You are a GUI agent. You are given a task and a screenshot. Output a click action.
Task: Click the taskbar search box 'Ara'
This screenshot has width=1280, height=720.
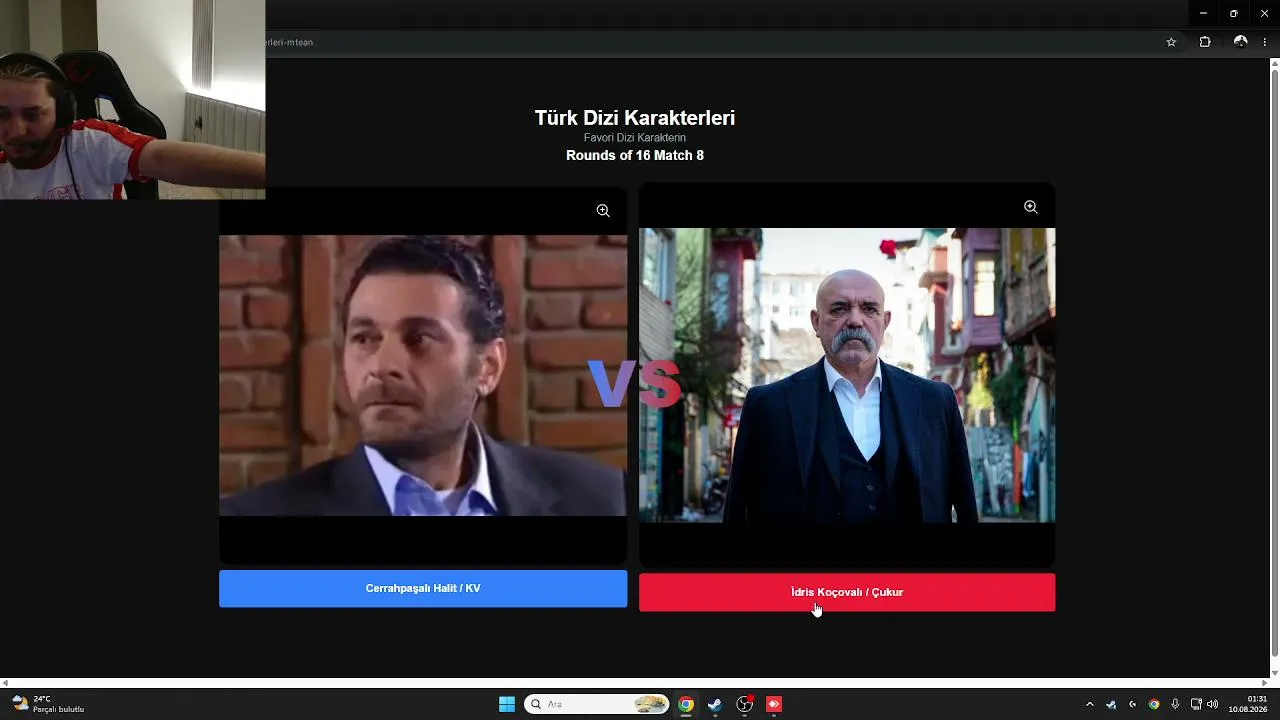pyautogui.click(x=597, y=704)
